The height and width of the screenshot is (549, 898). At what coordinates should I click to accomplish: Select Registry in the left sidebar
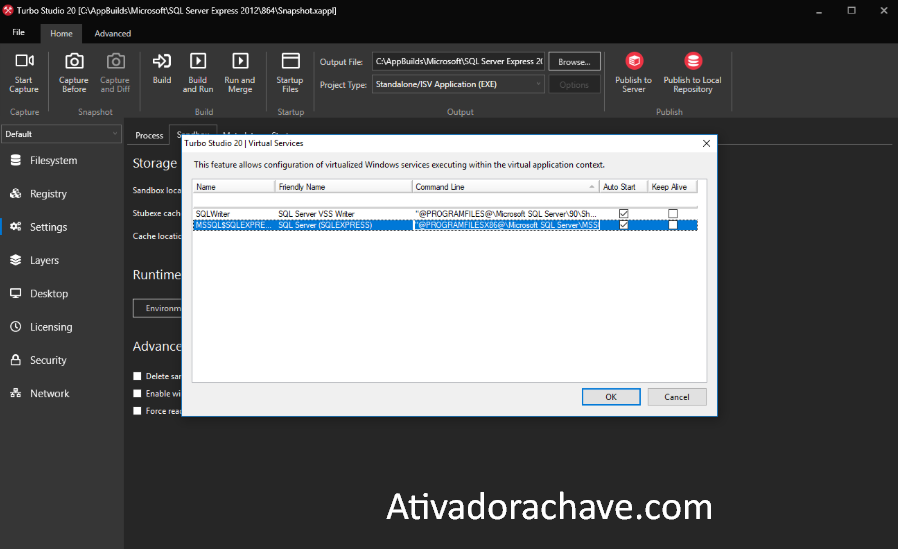coord(48,194)
